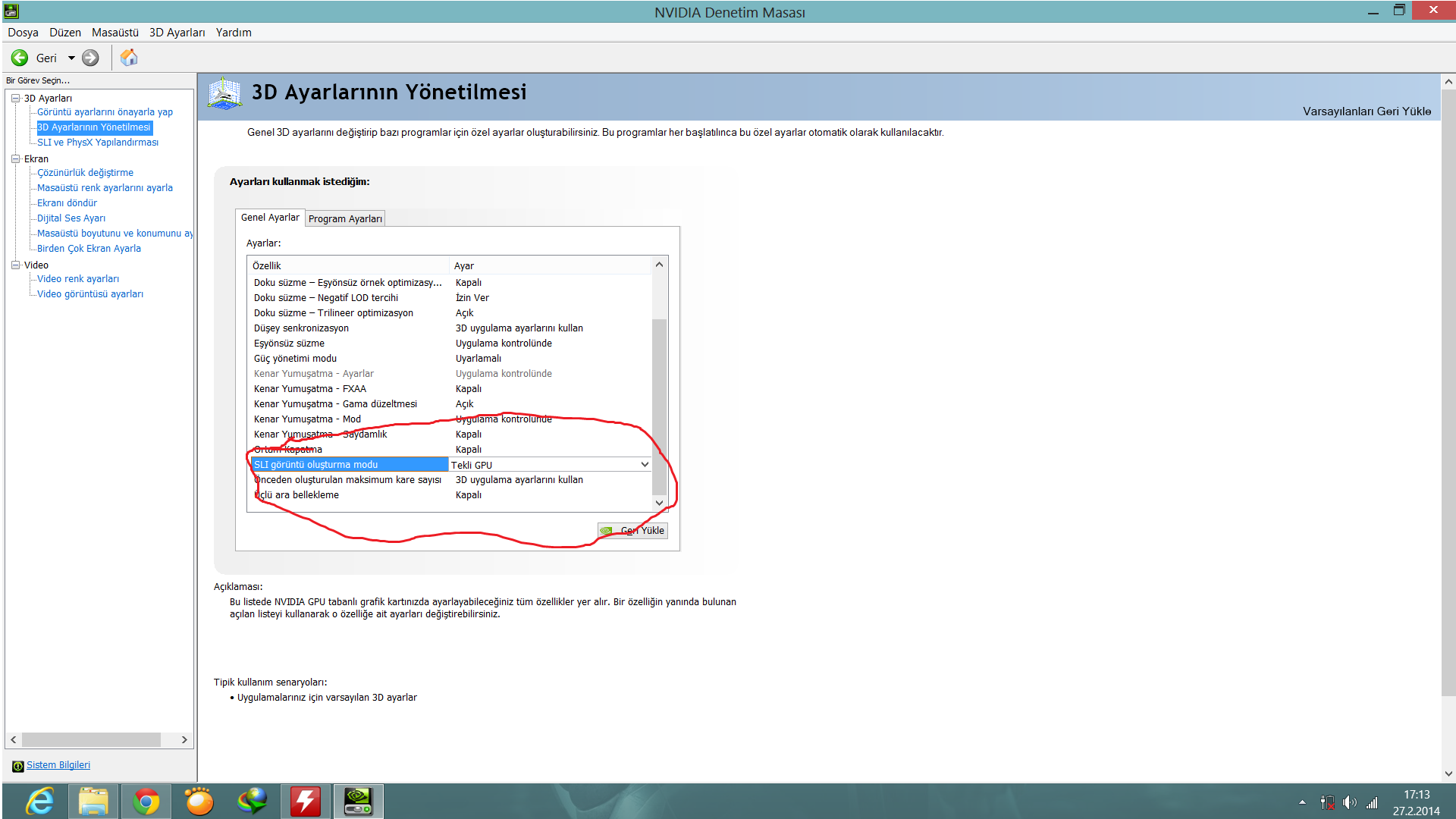1456x819 pixels.
Task: Select Kenar Yumuşatma - Mod row
Action: (450, 419)
